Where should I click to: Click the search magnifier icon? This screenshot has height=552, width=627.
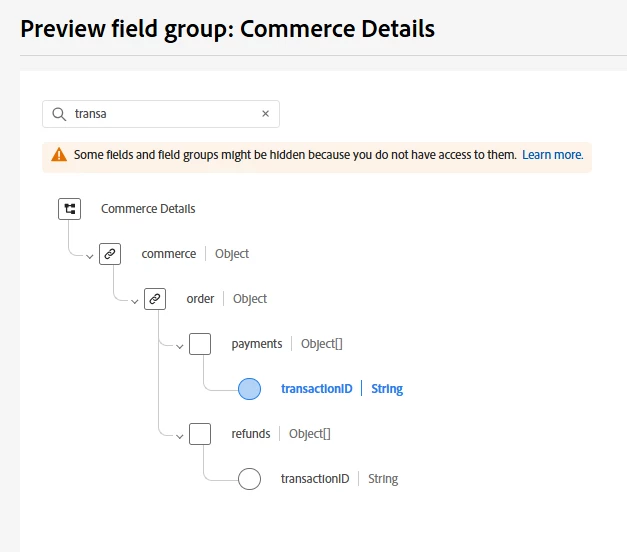[x=59, y=114]
